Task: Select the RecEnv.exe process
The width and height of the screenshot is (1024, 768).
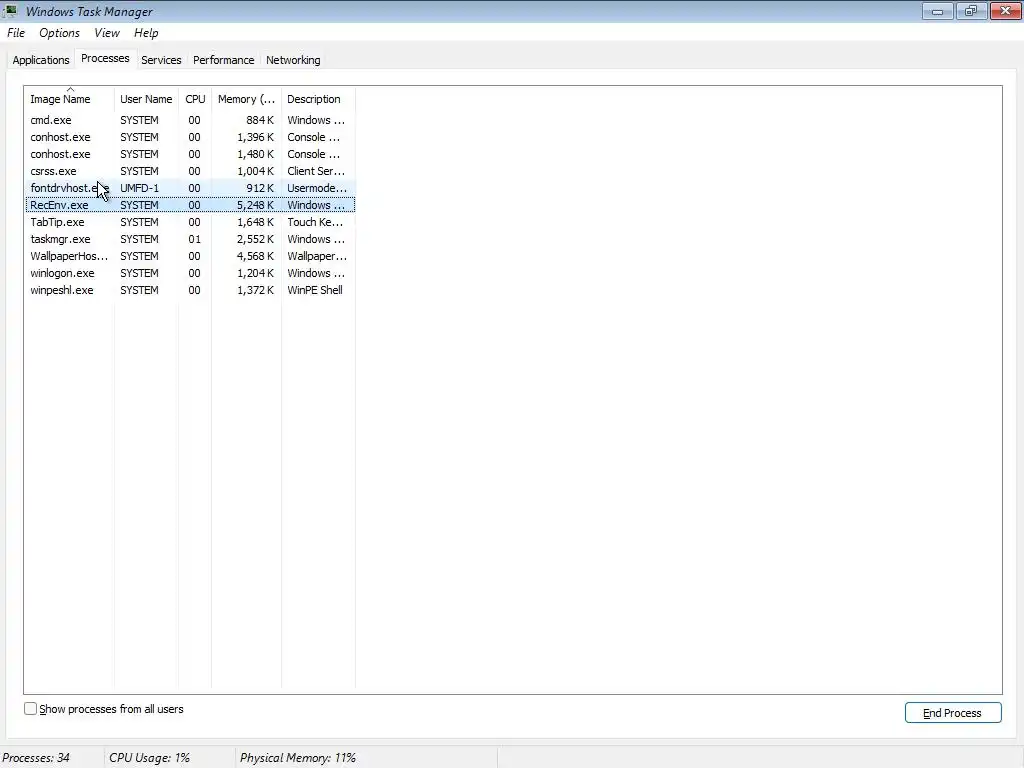Action: tap(190, 205)
